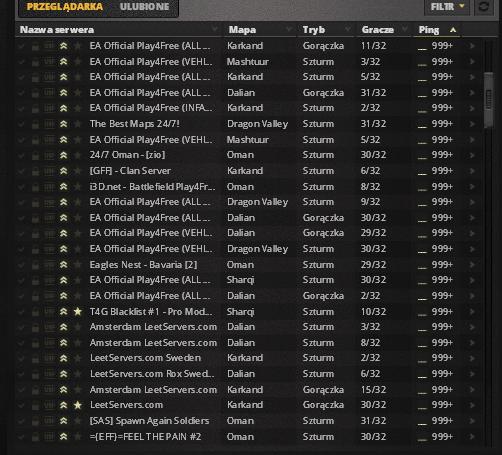502x455 pixels.
Task: Expand arrow on i3D.net server row
Action: click(472, 187)
